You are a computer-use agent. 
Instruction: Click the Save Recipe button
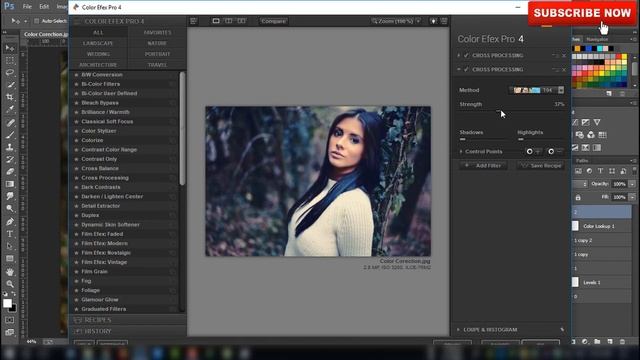(541, 166)
